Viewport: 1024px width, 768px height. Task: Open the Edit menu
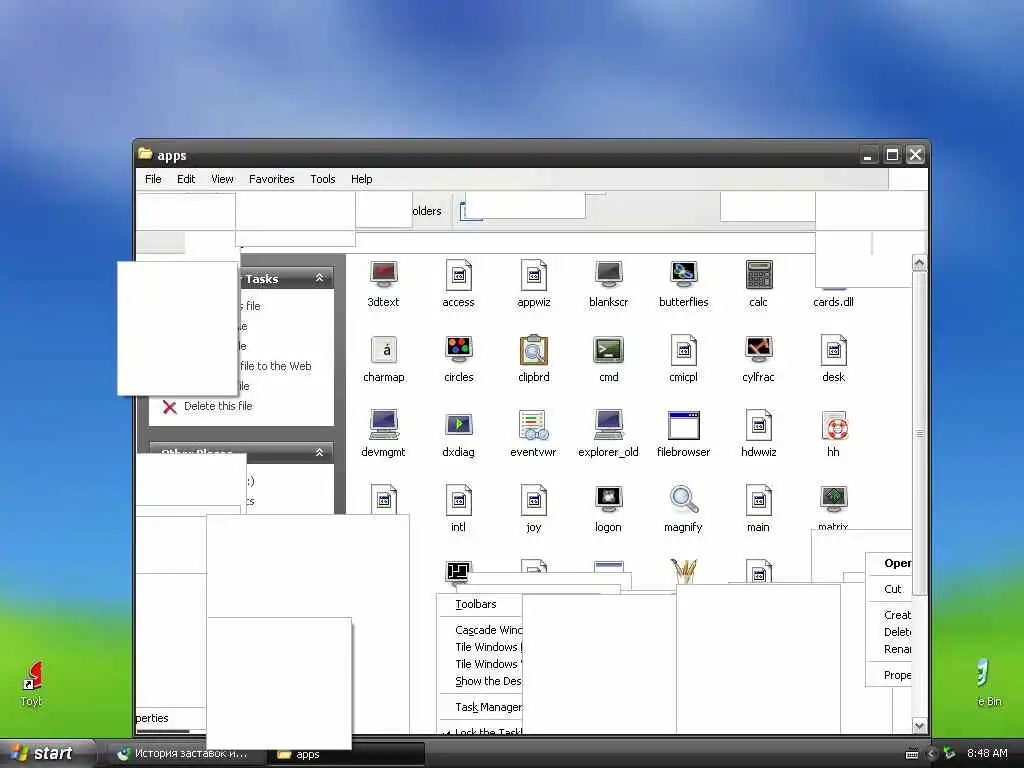186,179
